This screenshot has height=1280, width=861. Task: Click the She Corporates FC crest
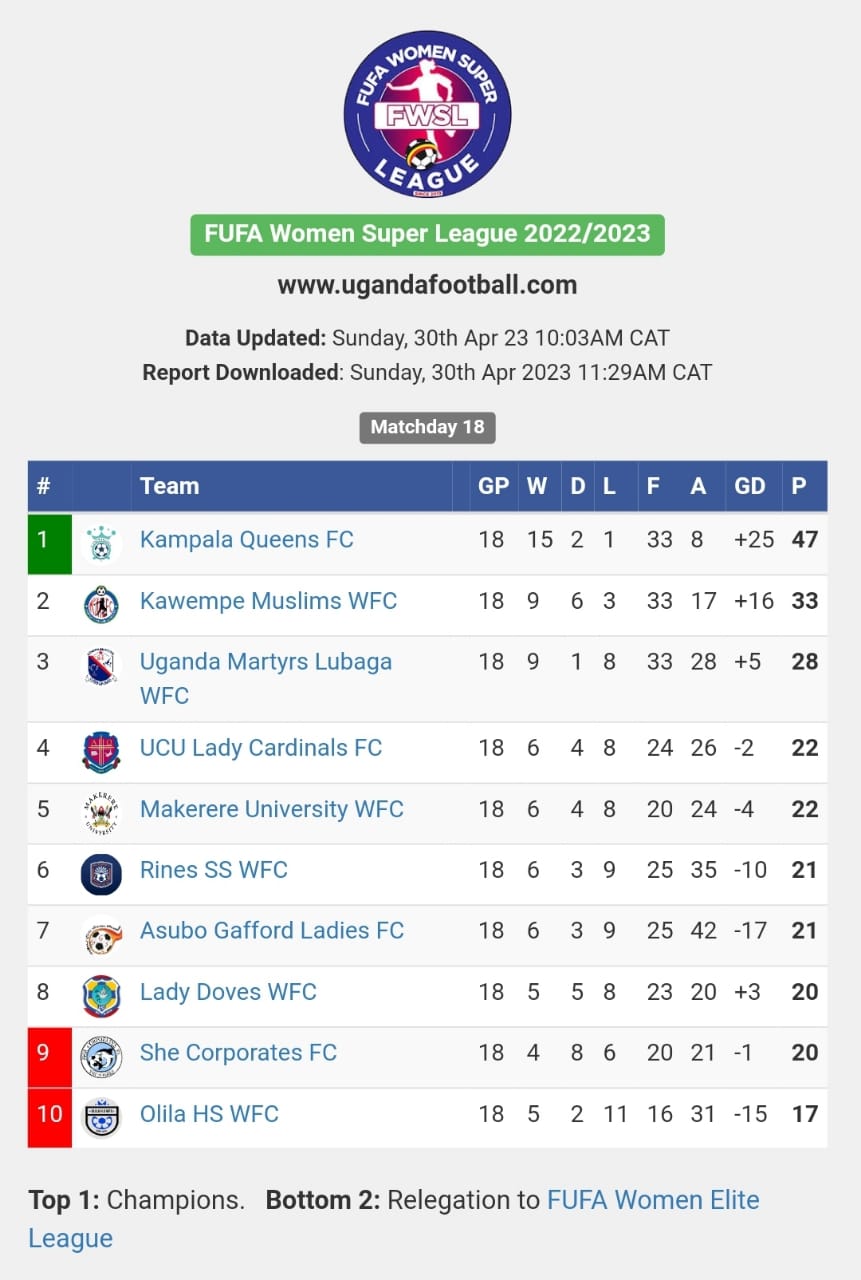(101, 1057)
